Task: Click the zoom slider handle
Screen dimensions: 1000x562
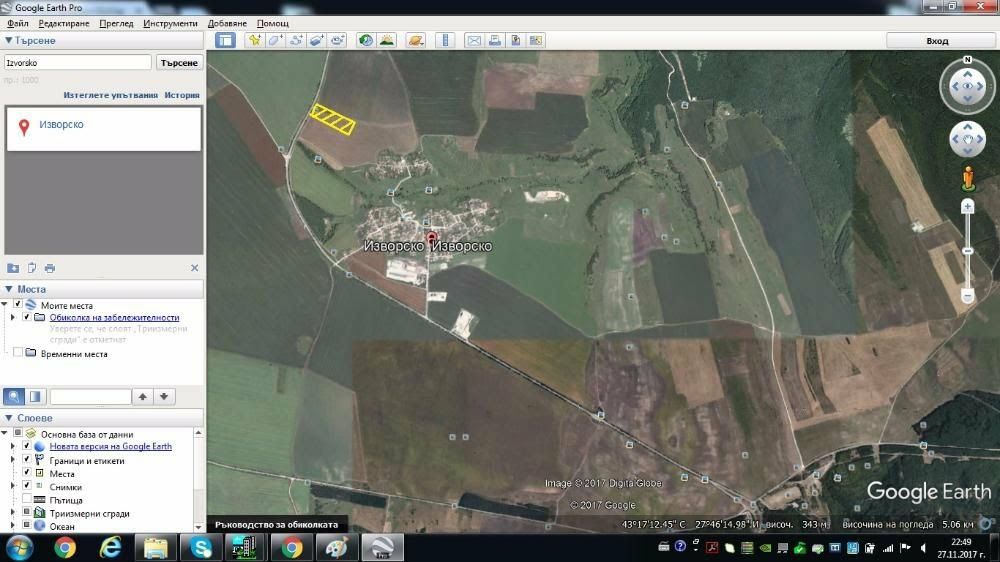Action: pos(967,251)
